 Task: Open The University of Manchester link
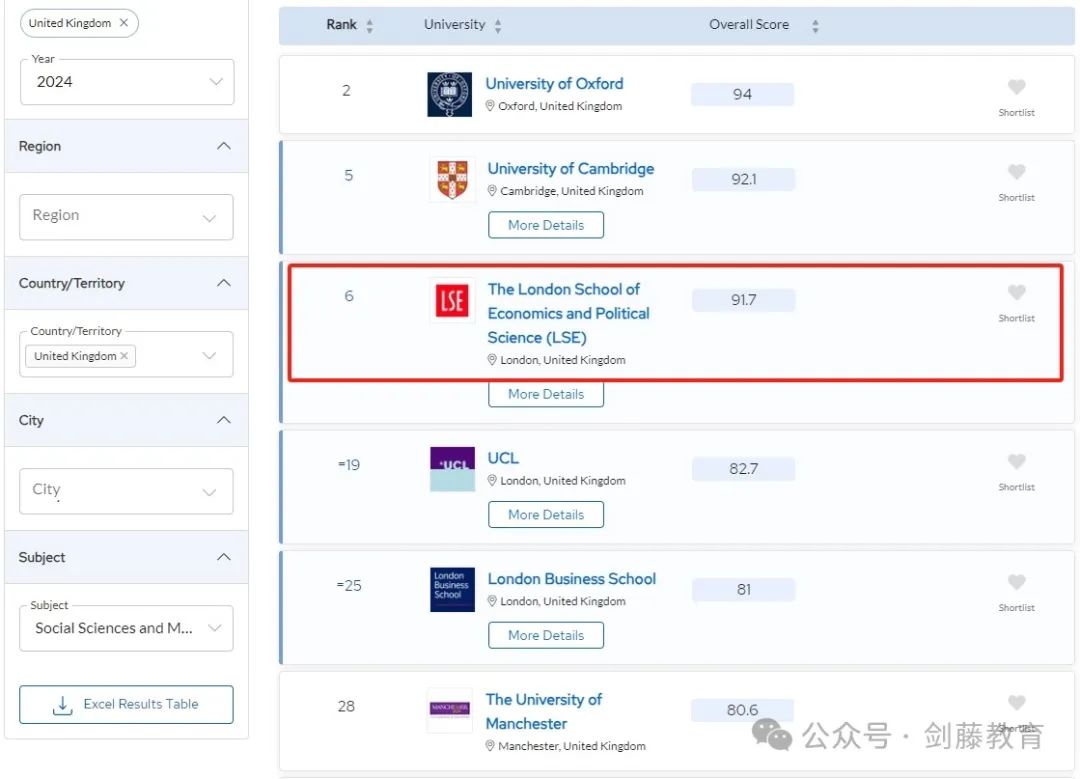[x=544, y=712]
